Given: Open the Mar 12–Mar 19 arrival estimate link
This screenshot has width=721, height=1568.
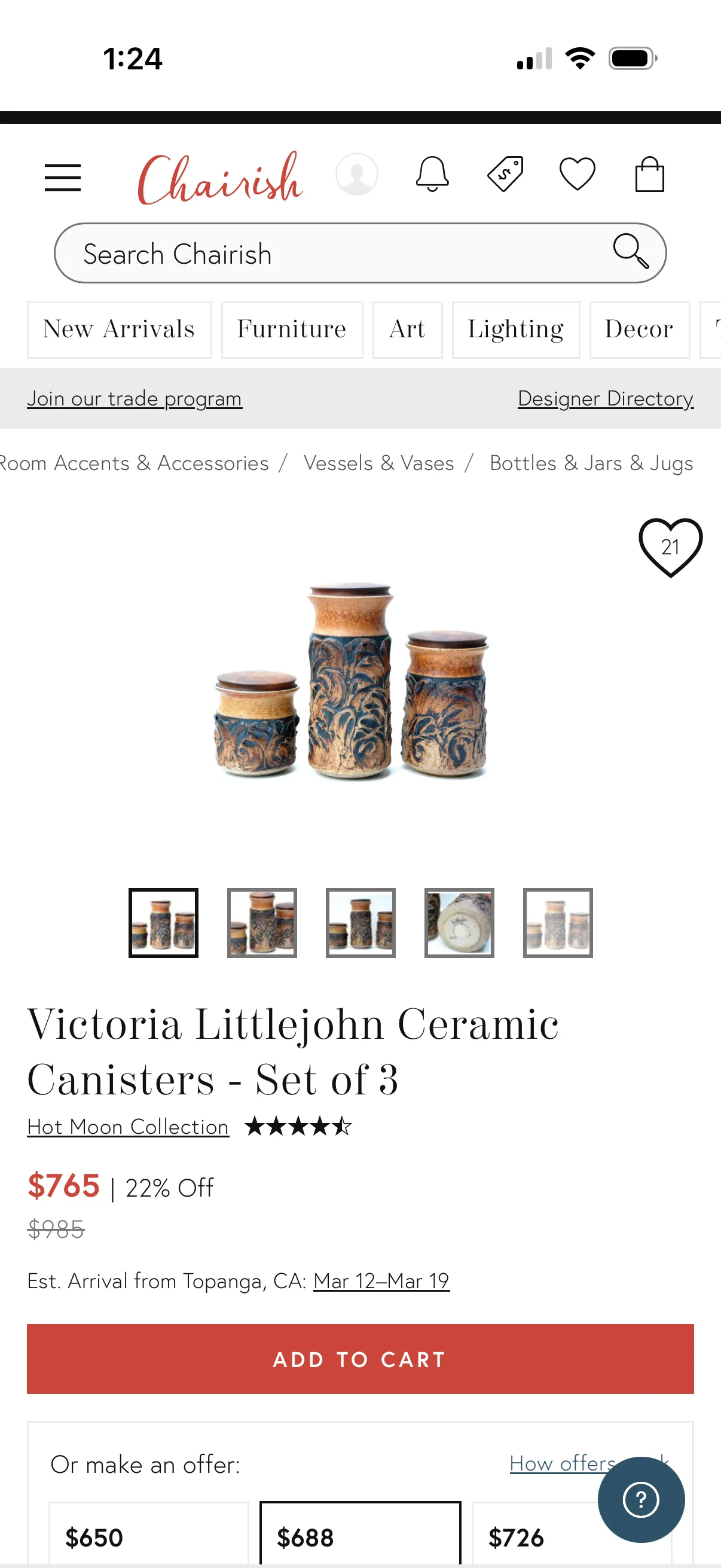Looking at the screenshot, I should point(381,1281).
